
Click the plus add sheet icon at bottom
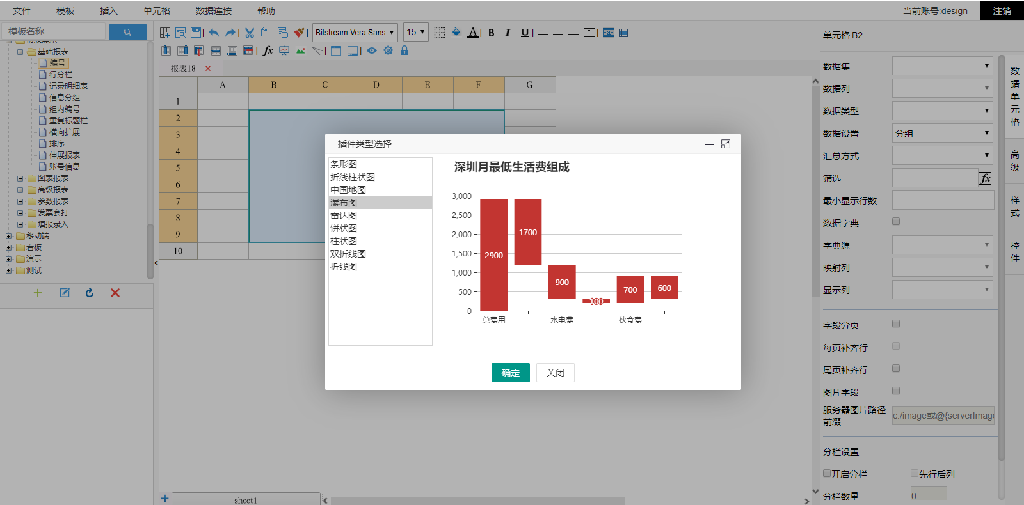[x=165, y=498]
